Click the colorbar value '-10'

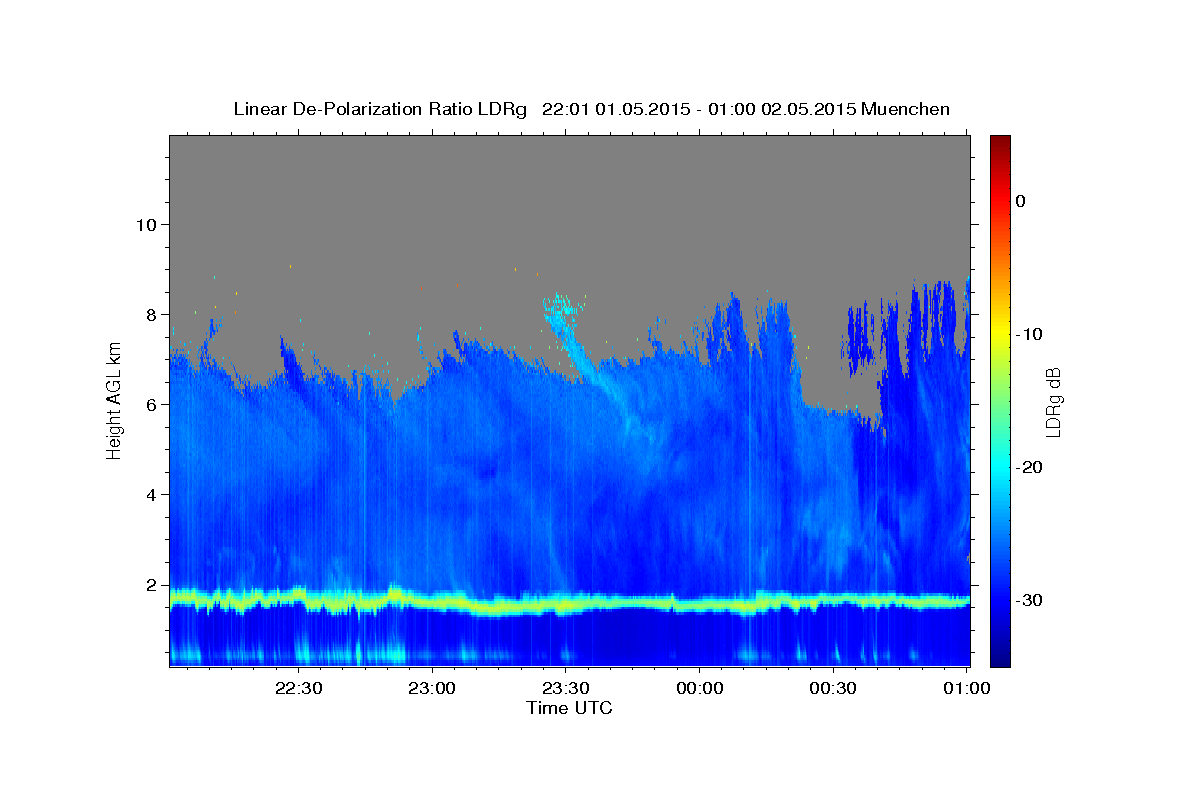(1030, 334)
